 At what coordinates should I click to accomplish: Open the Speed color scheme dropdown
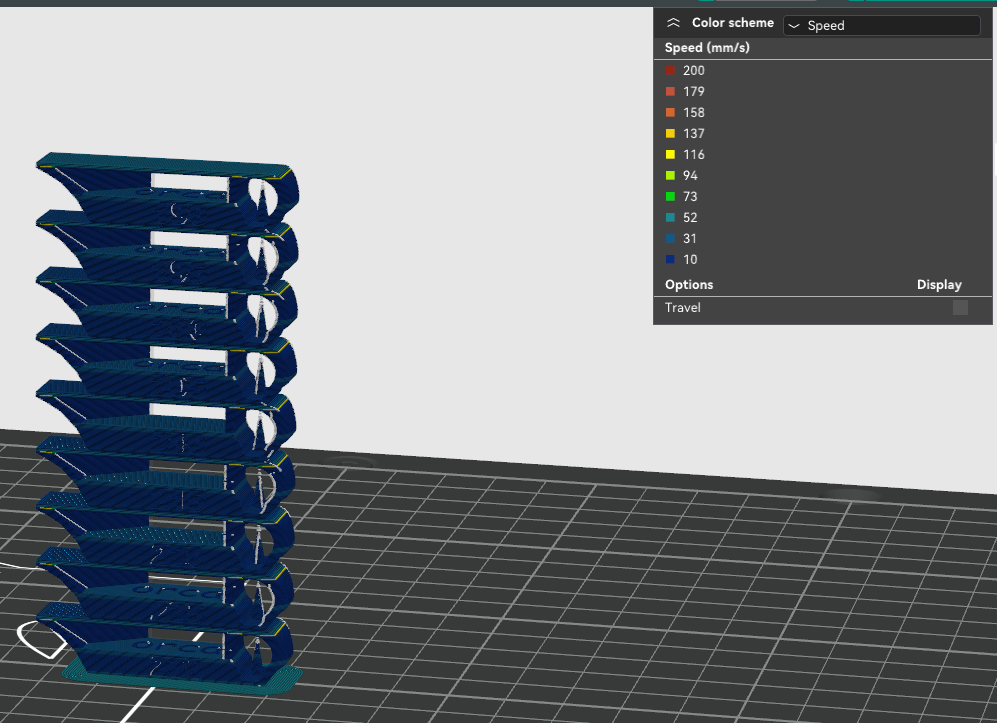pos(881,25)
